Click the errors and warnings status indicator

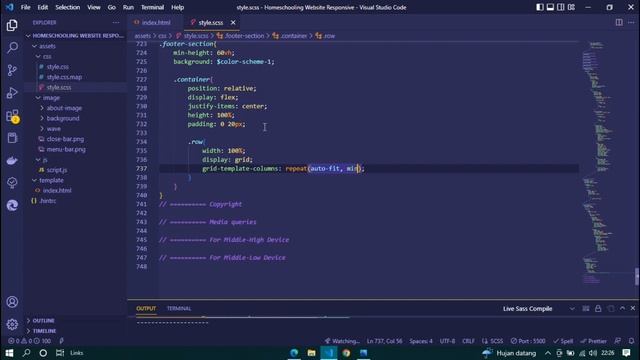30,341
